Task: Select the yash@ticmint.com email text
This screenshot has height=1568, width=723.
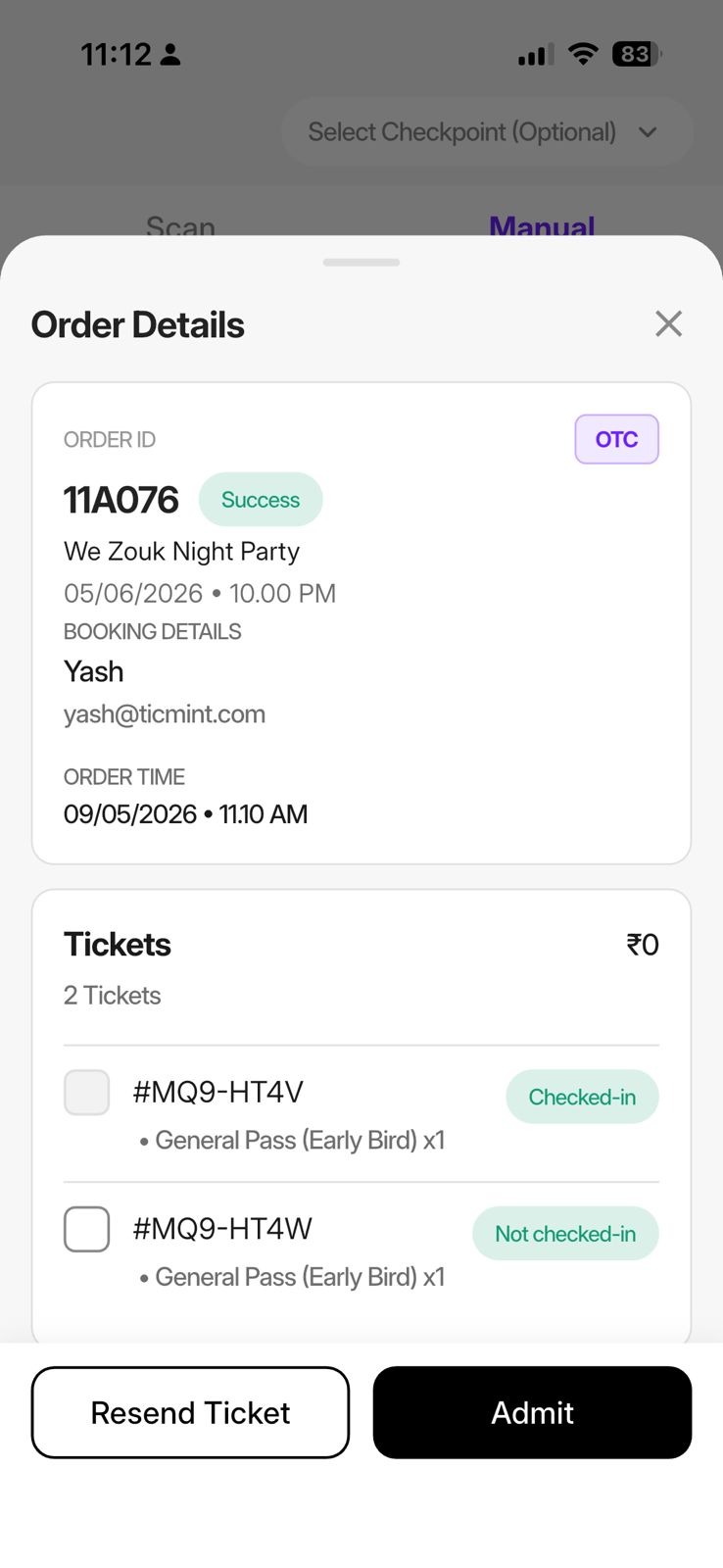Action: pos(165,714)
